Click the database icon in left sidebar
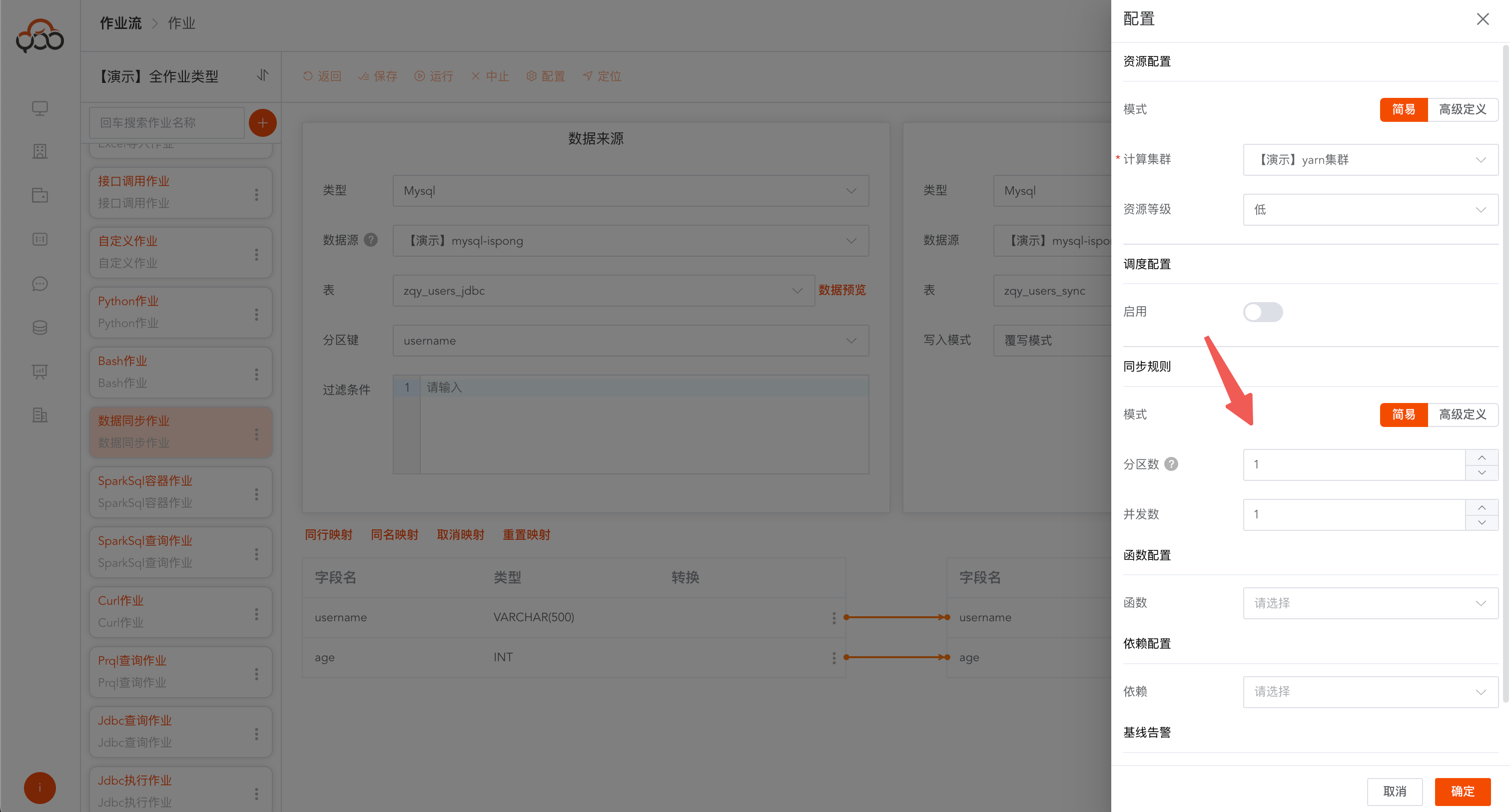This screenshot has height=812, width=1510. tap(40, 328)
